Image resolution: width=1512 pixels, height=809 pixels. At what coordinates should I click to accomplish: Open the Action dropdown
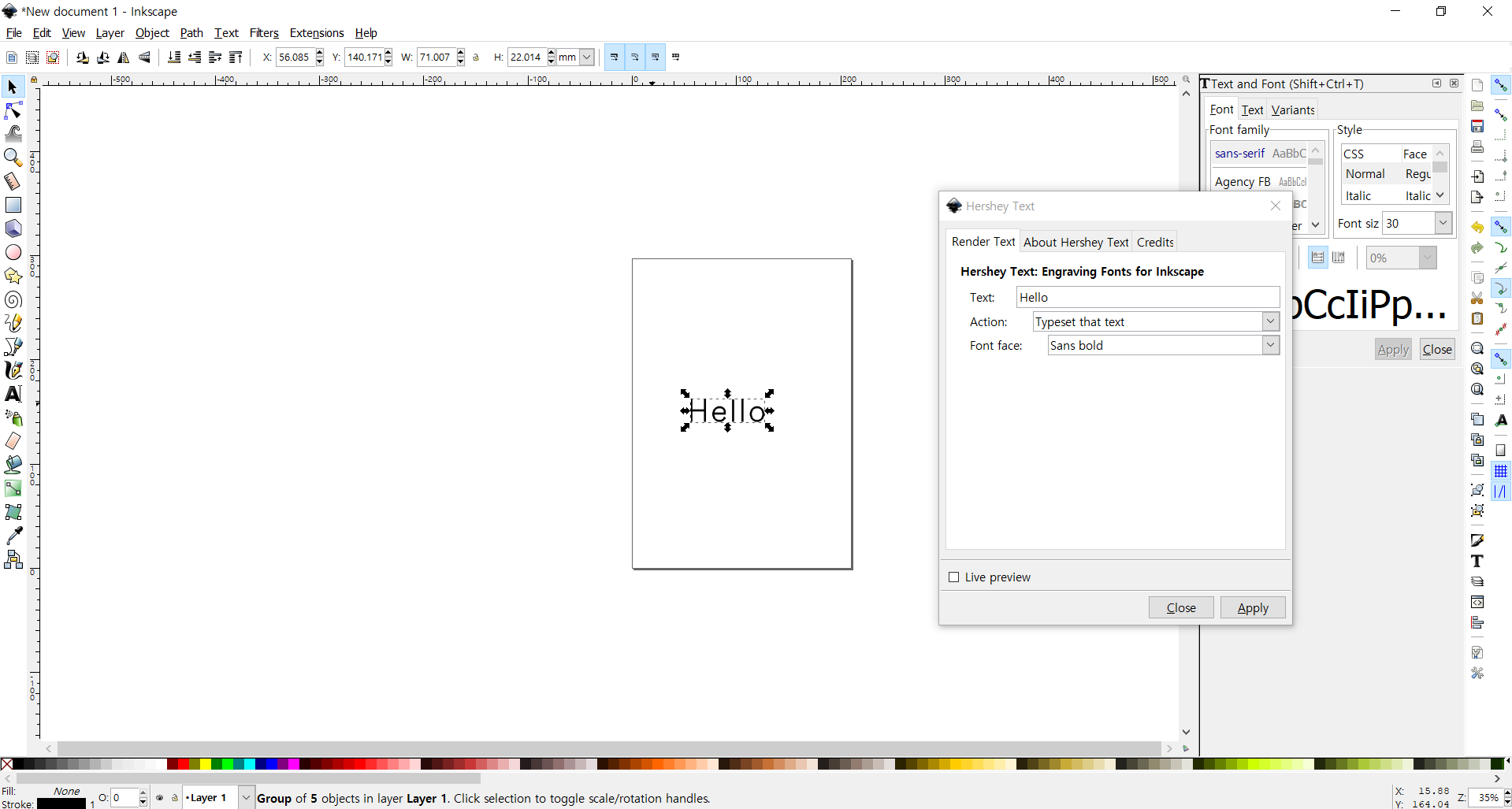point(1270,321)
